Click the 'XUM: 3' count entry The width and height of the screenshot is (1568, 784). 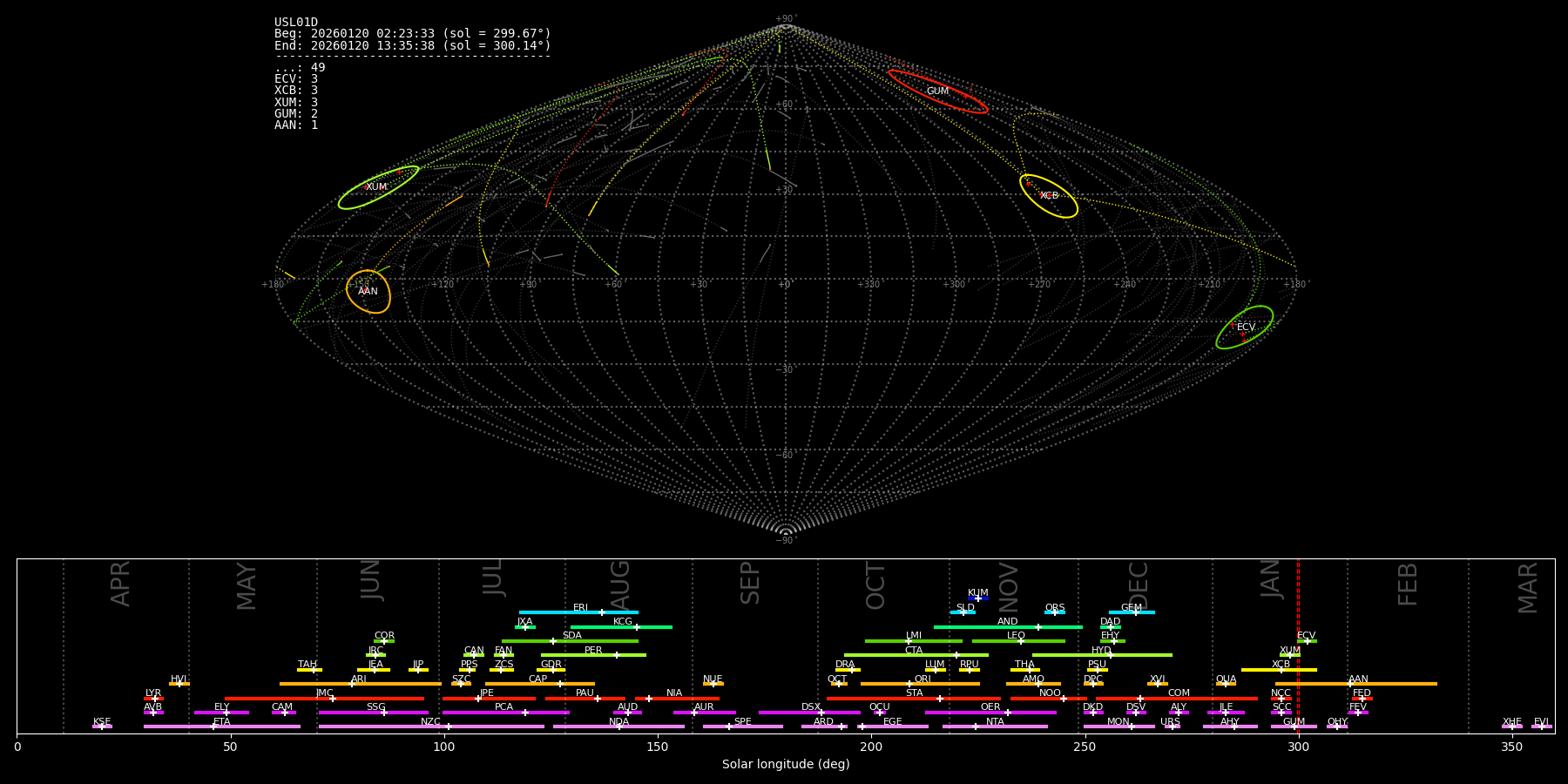pyautogui.click(x=296, y=103)
